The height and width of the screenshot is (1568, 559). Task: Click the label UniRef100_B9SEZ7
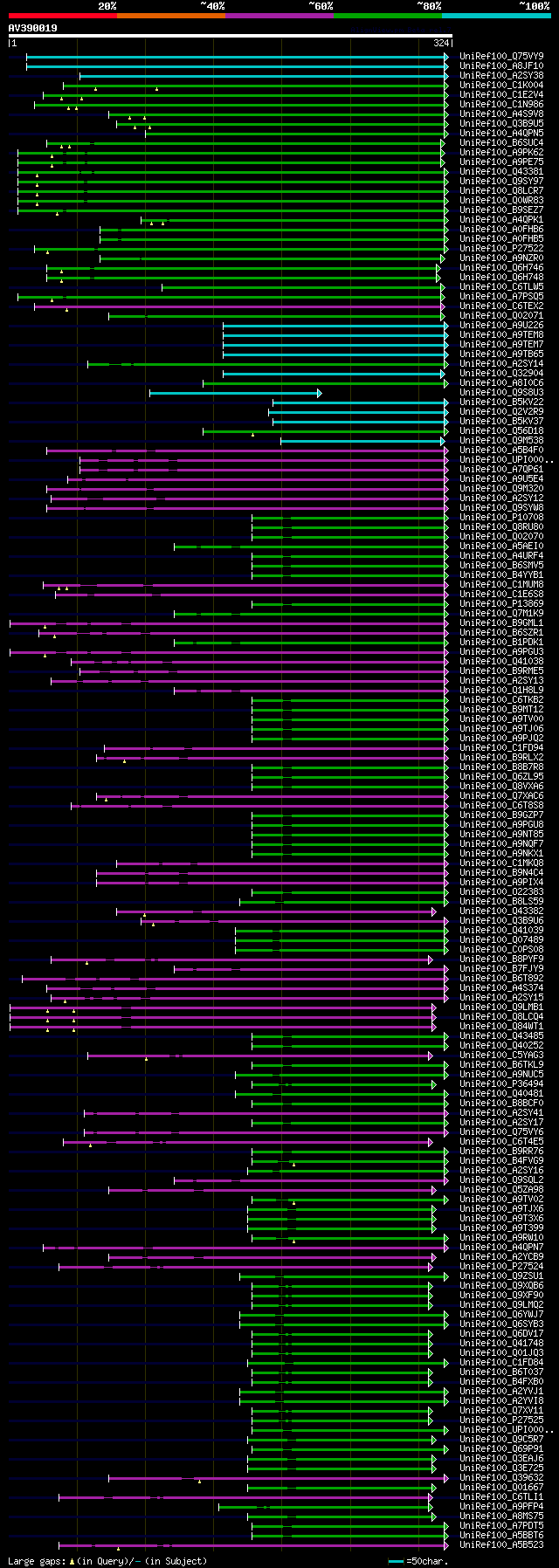pos(501,210)
